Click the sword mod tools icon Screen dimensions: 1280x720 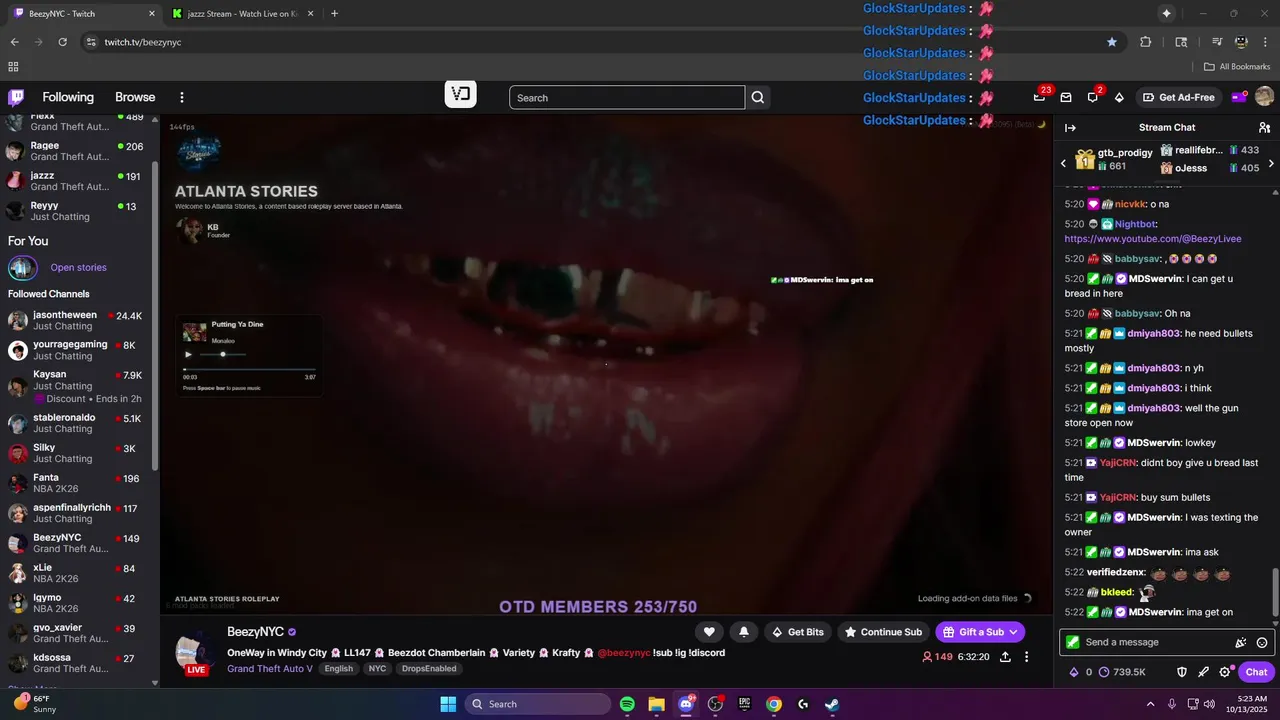(x=1203, y=672)
